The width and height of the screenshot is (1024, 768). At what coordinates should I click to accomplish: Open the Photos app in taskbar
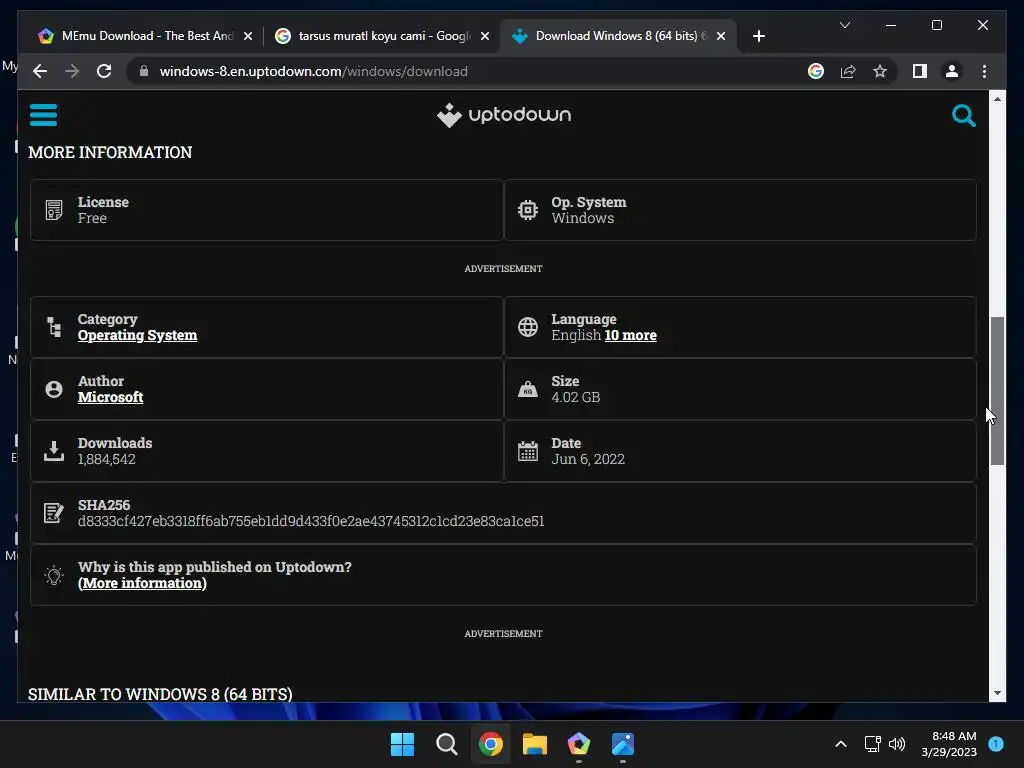623,744
